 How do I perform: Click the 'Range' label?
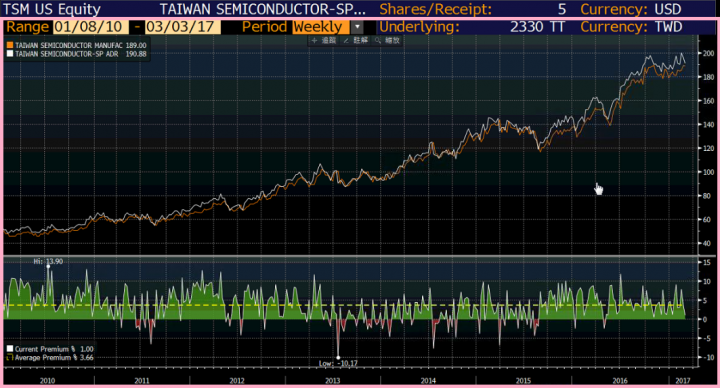[x=27, y=27]
